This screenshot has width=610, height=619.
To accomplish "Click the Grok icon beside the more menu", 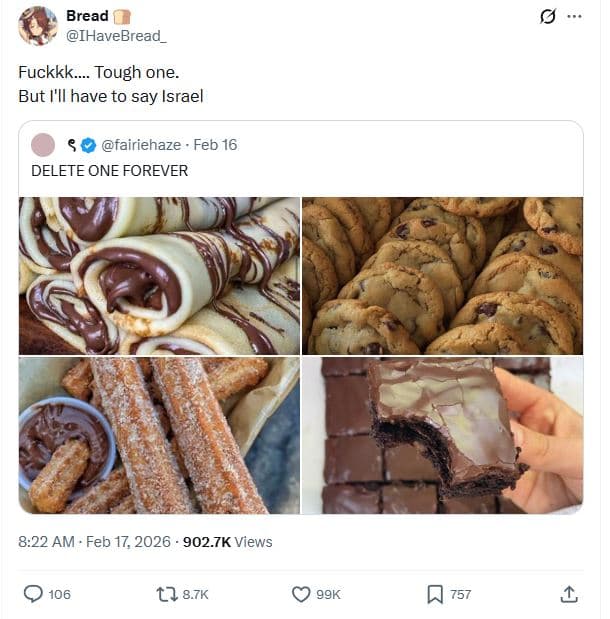I will coord(547,16).
